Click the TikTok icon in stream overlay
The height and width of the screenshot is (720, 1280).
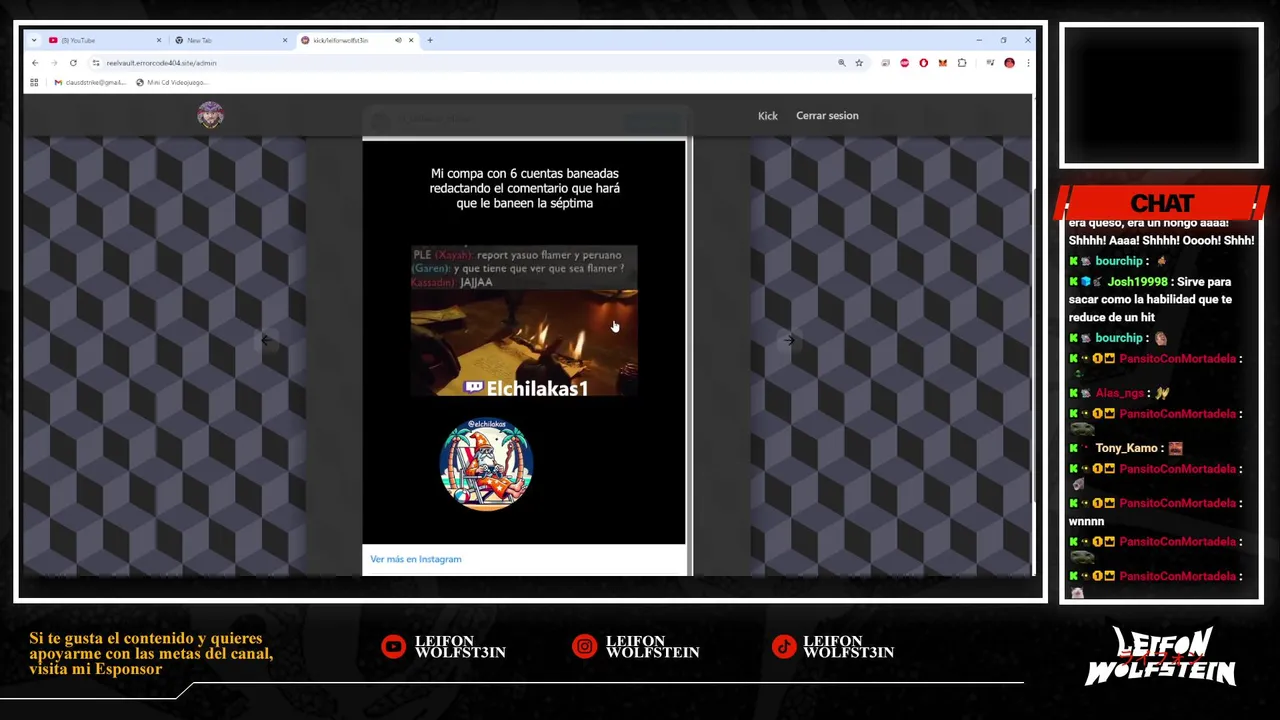pyautogui.click(x=783, y=647)
